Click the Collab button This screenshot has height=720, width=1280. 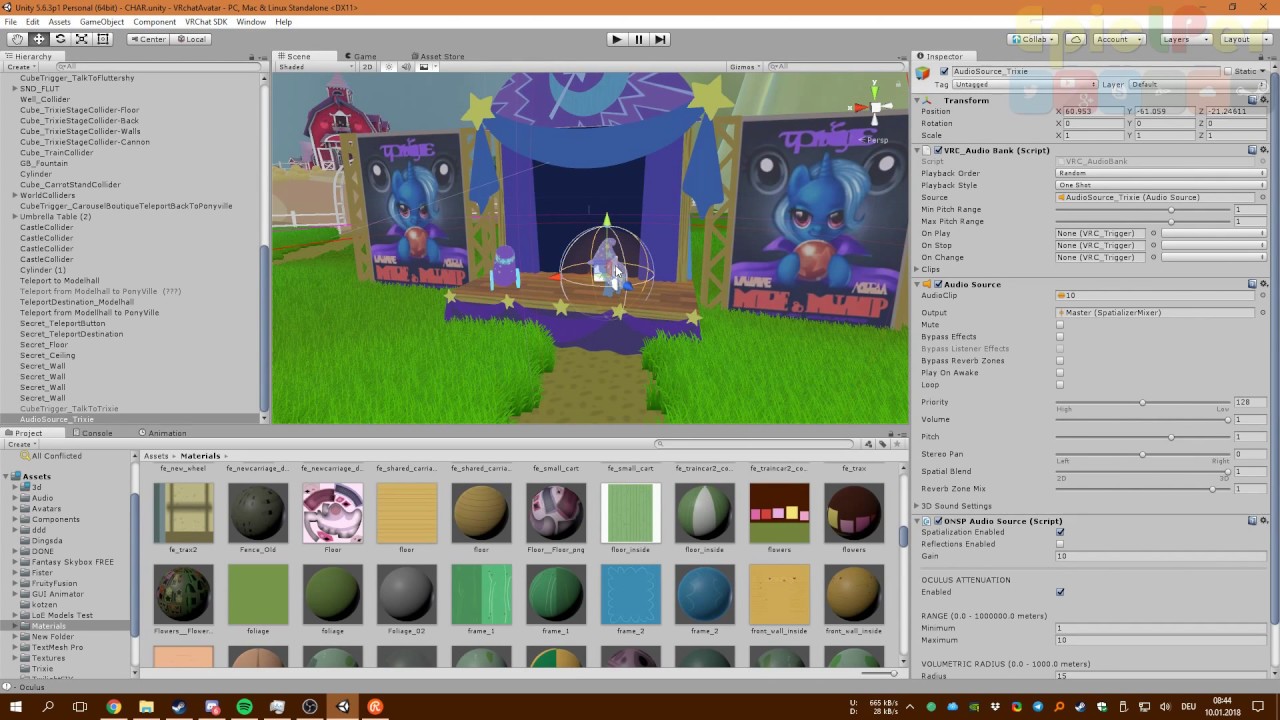point(1034,39)
